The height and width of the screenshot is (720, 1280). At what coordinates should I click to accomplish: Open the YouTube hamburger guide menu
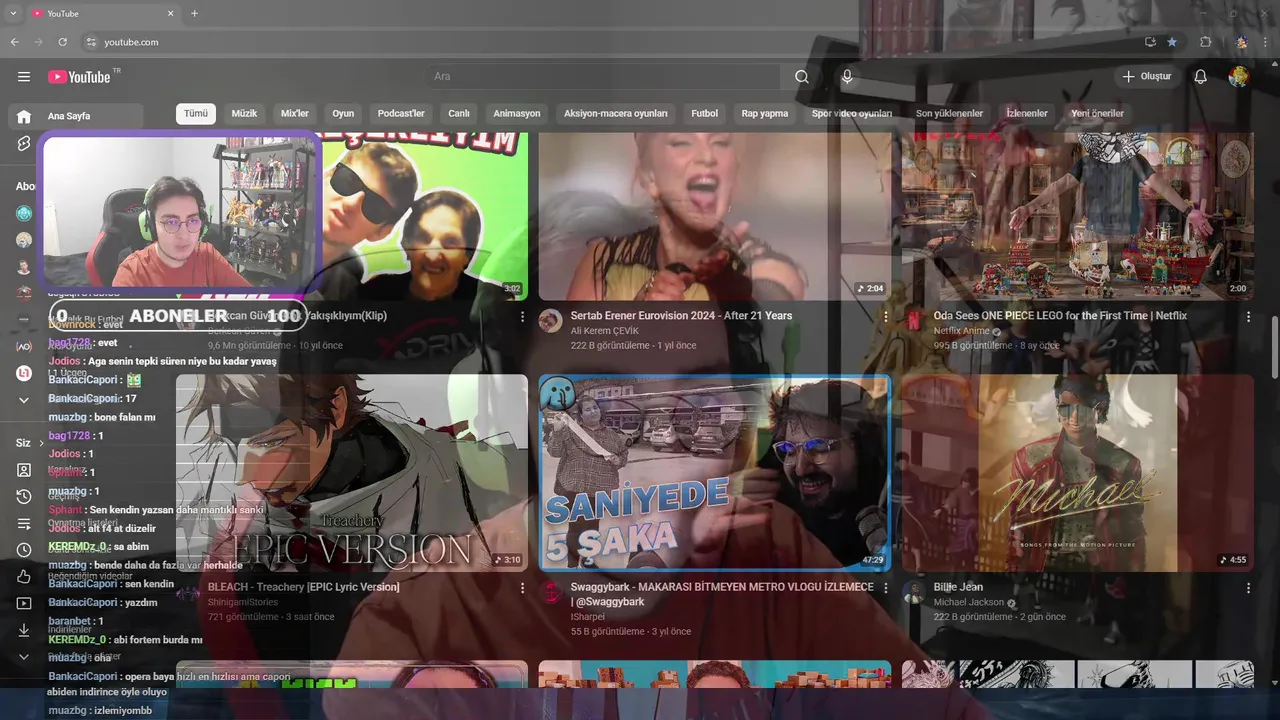(24, 77)
